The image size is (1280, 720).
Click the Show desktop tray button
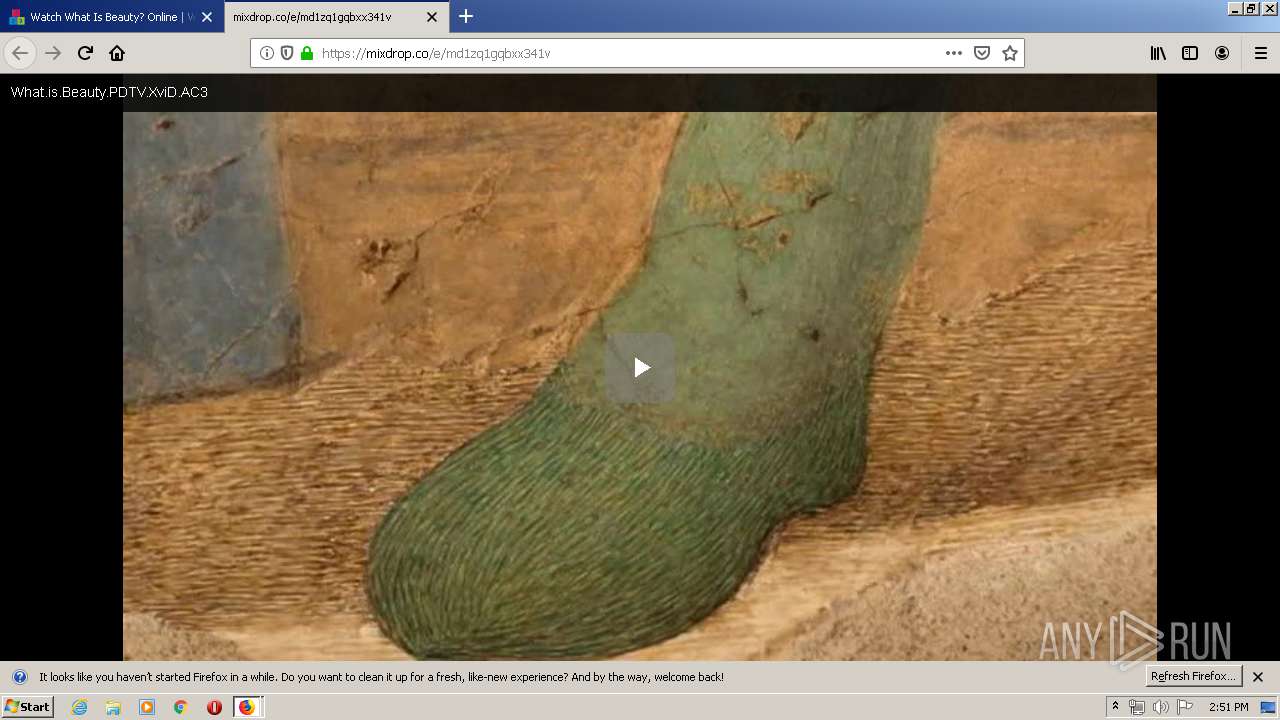1269,707
